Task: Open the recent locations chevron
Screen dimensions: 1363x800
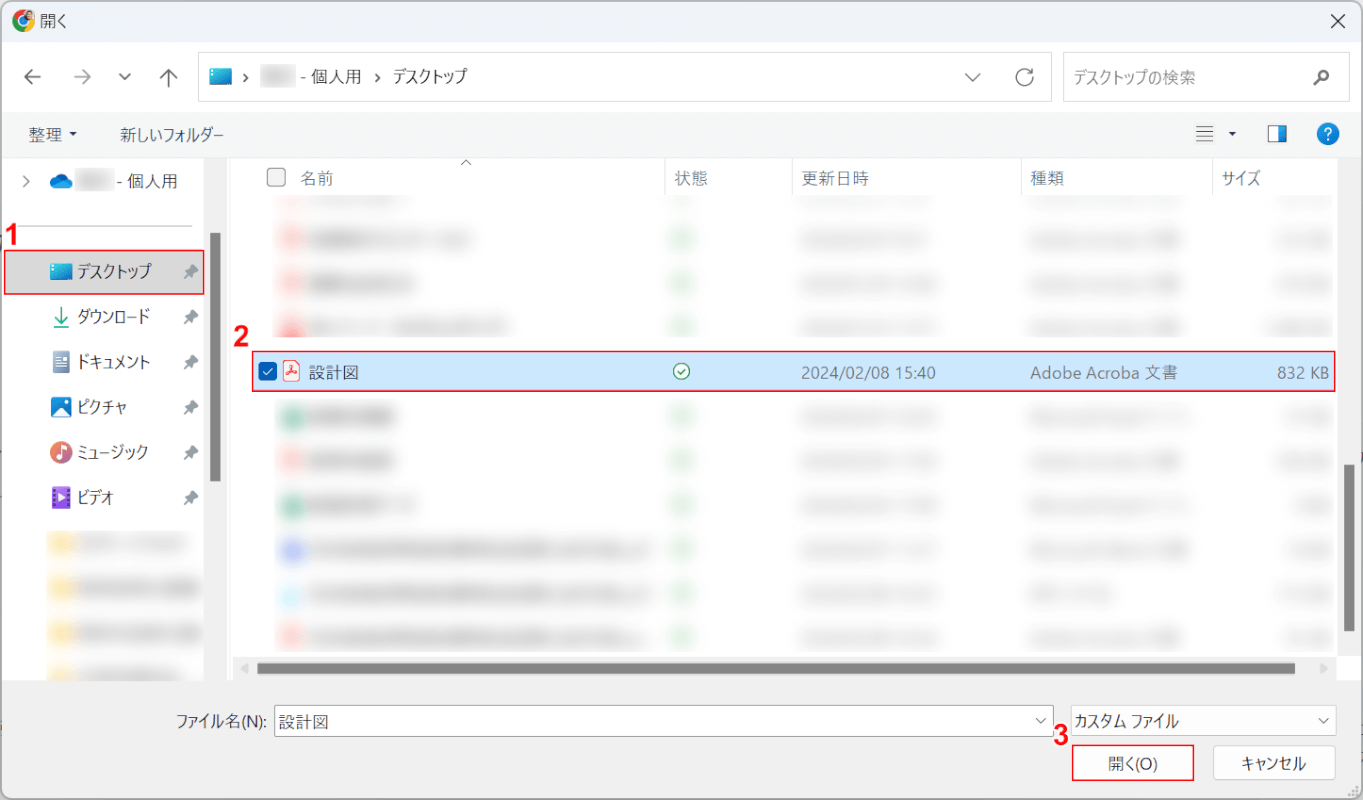Action: click(125, 77)
